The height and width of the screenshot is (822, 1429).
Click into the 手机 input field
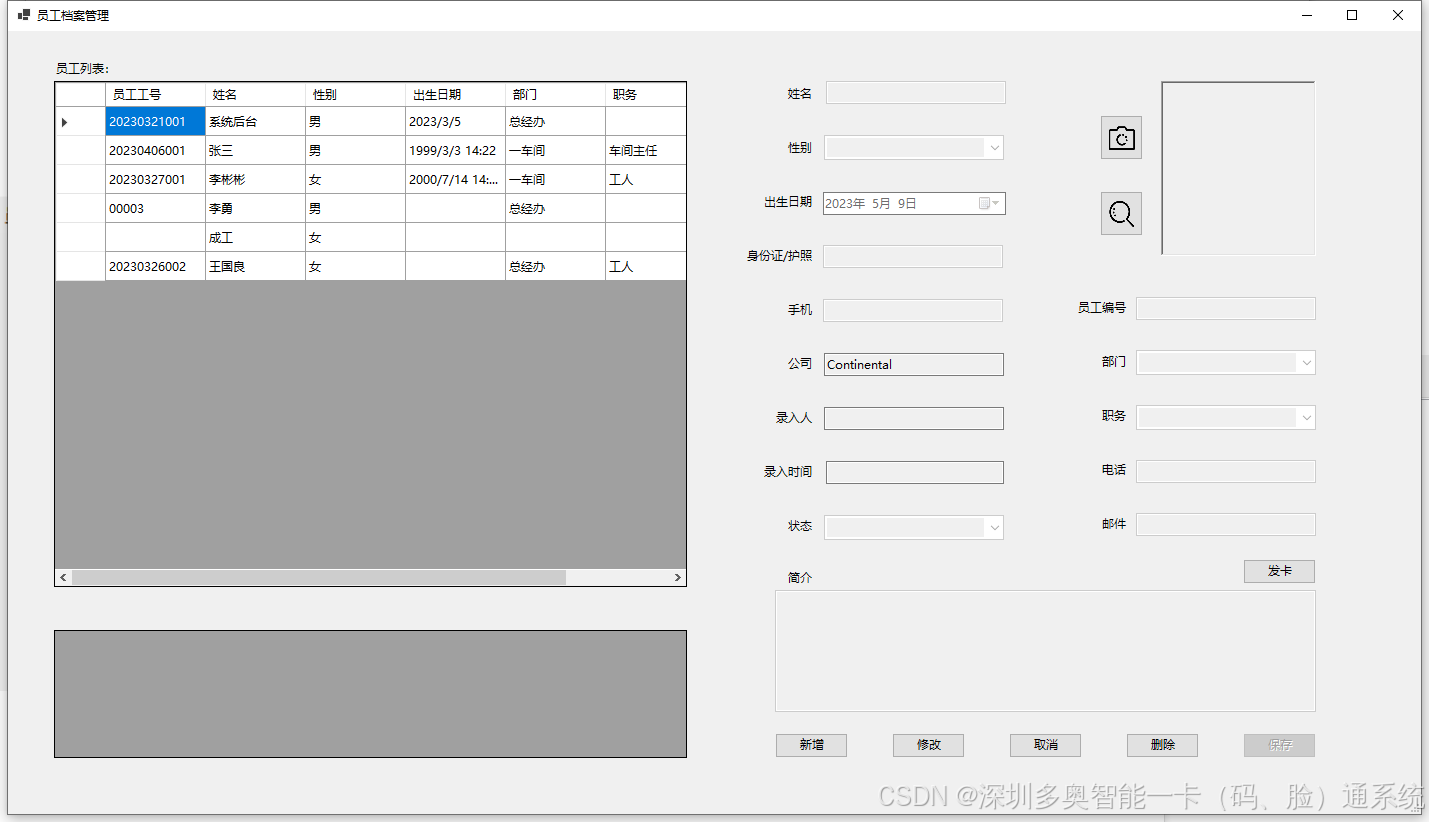(913, 310)
